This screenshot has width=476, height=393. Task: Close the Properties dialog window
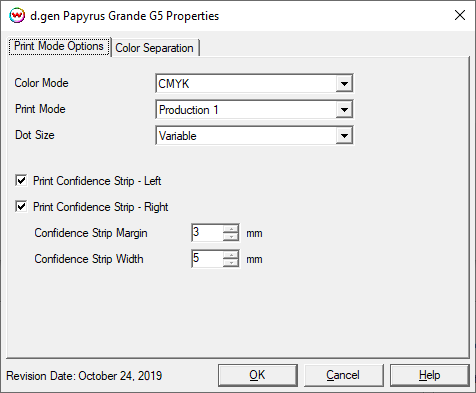(x=460, y=15)
